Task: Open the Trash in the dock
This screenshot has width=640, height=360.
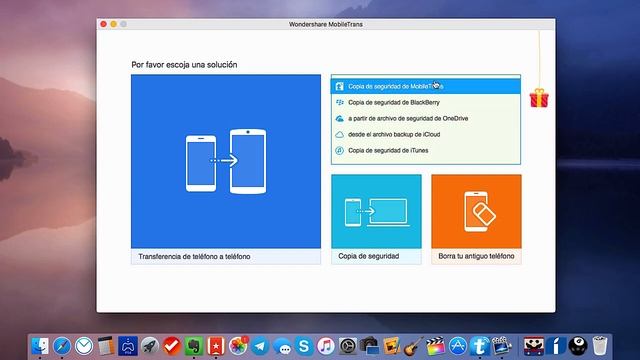Action: 600,346
